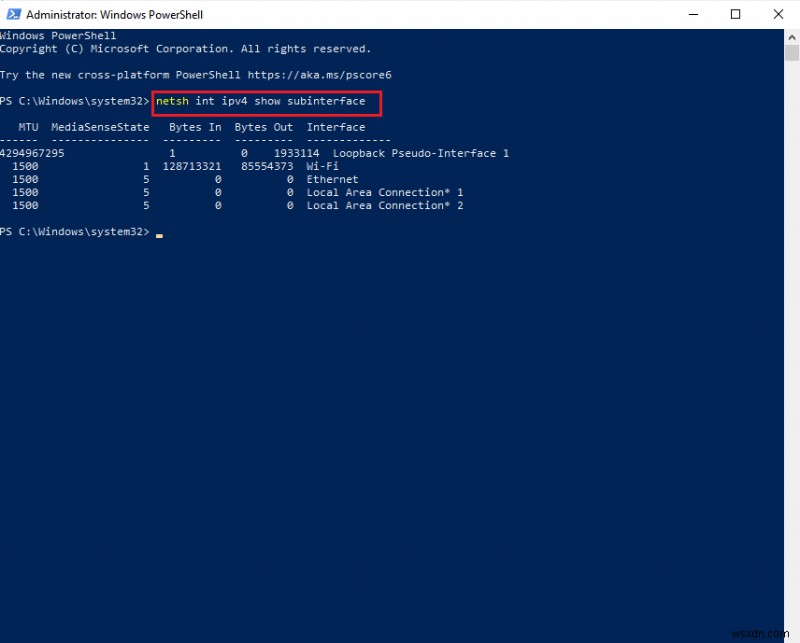Click Wi-Fi Bytes In value 128713321
Screen dimensions: 800x643
(x=192, y=166)
